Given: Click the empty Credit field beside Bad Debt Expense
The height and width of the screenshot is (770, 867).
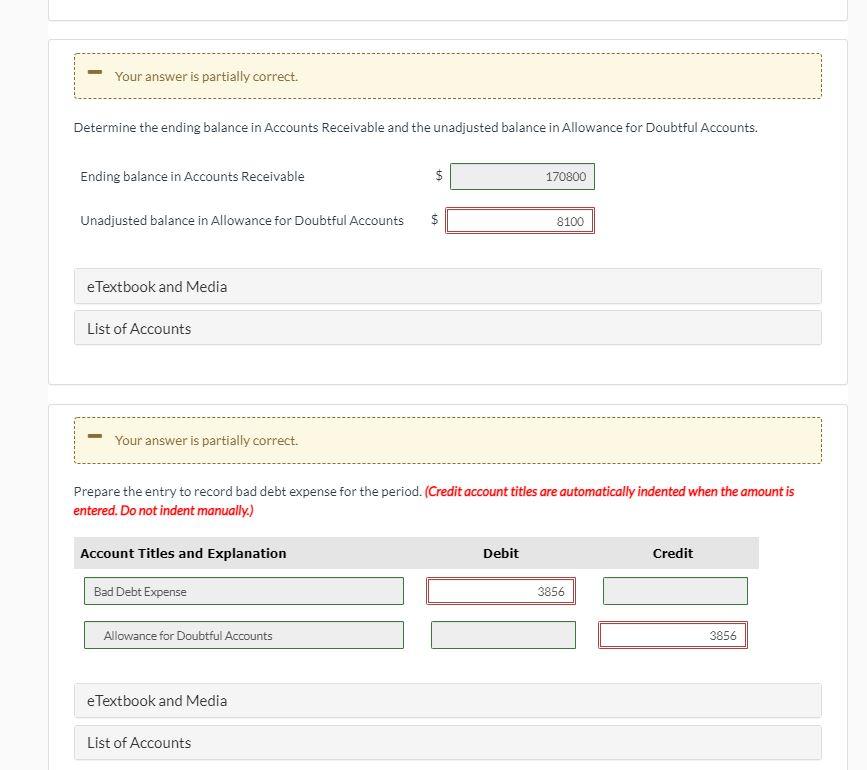Looking at the screenshot, I should [674, 591].
